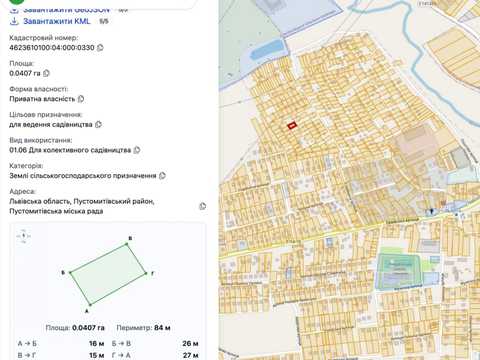The image size is (480, 360).
Task: Copy cadastral number 4623610100:04:000:0330
Action: click(x=100, y=48)
